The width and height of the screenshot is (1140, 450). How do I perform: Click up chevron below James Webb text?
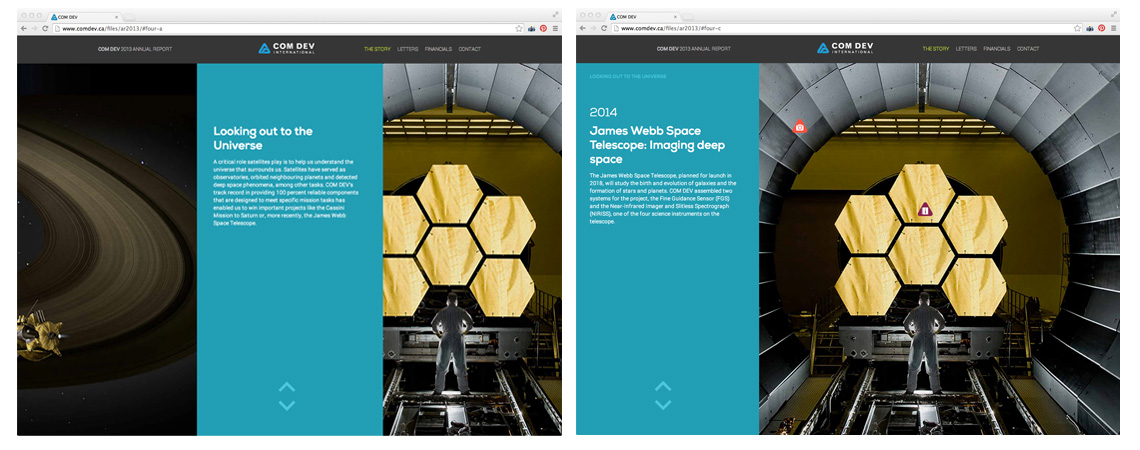point(662,386)
